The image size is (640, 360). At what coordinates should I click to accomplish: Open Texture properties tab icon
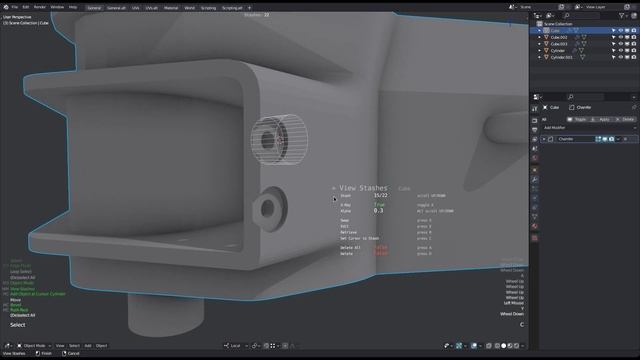pos(535,238)
